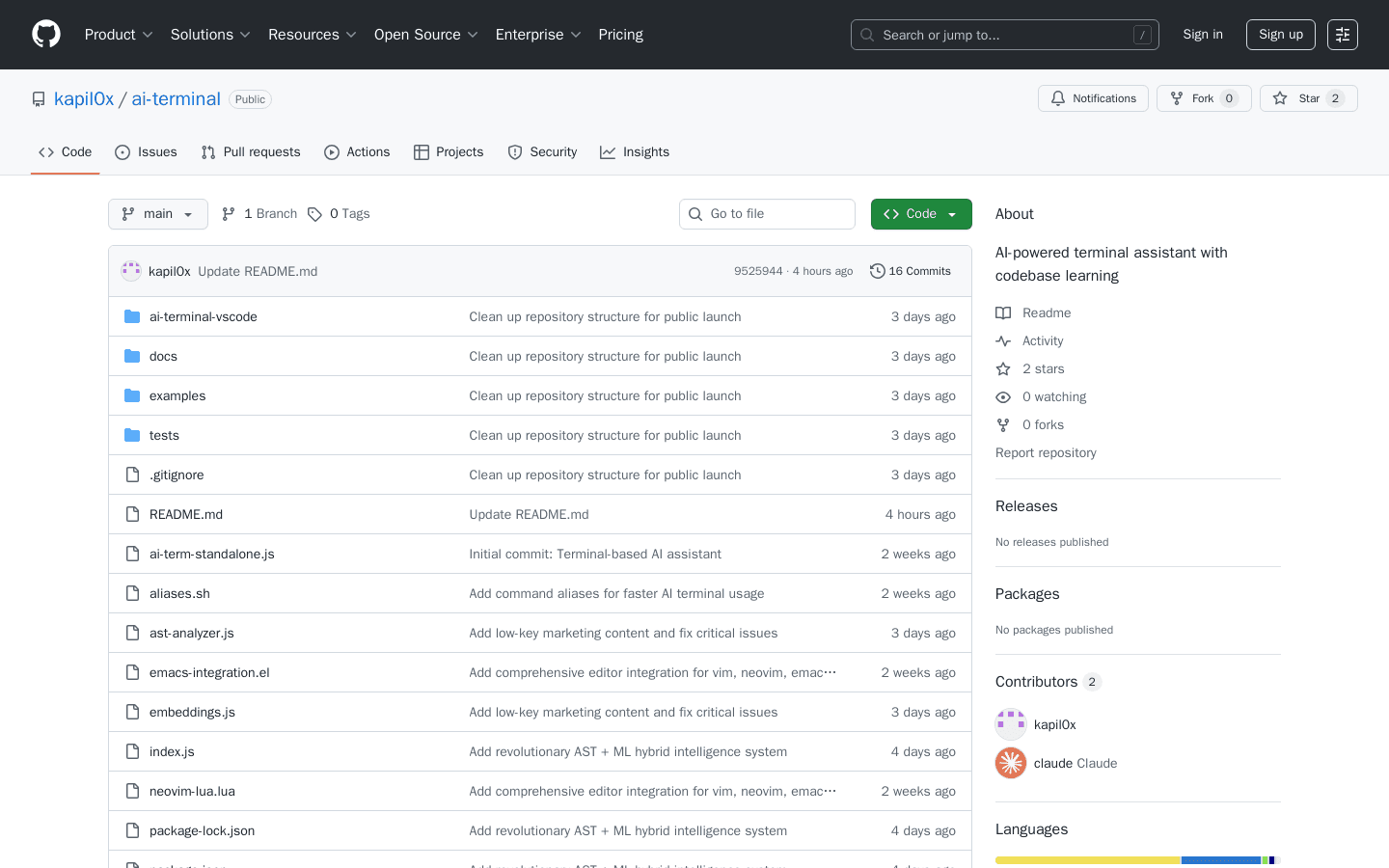This screenshot has width=1389, height=868.
Task: Toggle the Activity feed item
Action: point(1029,340)
